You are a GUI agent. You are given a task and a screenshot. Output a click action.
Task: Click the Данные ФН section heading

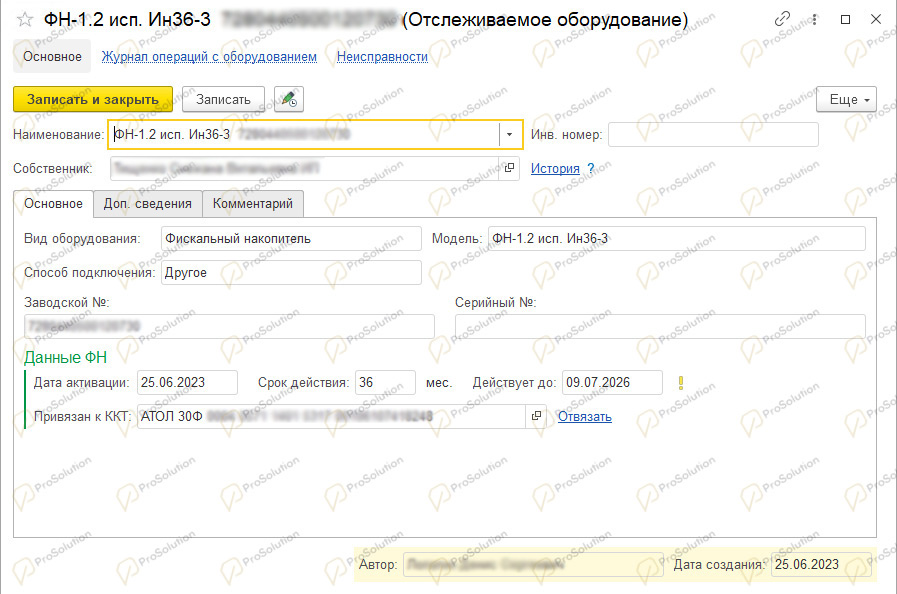pos(65,358)
